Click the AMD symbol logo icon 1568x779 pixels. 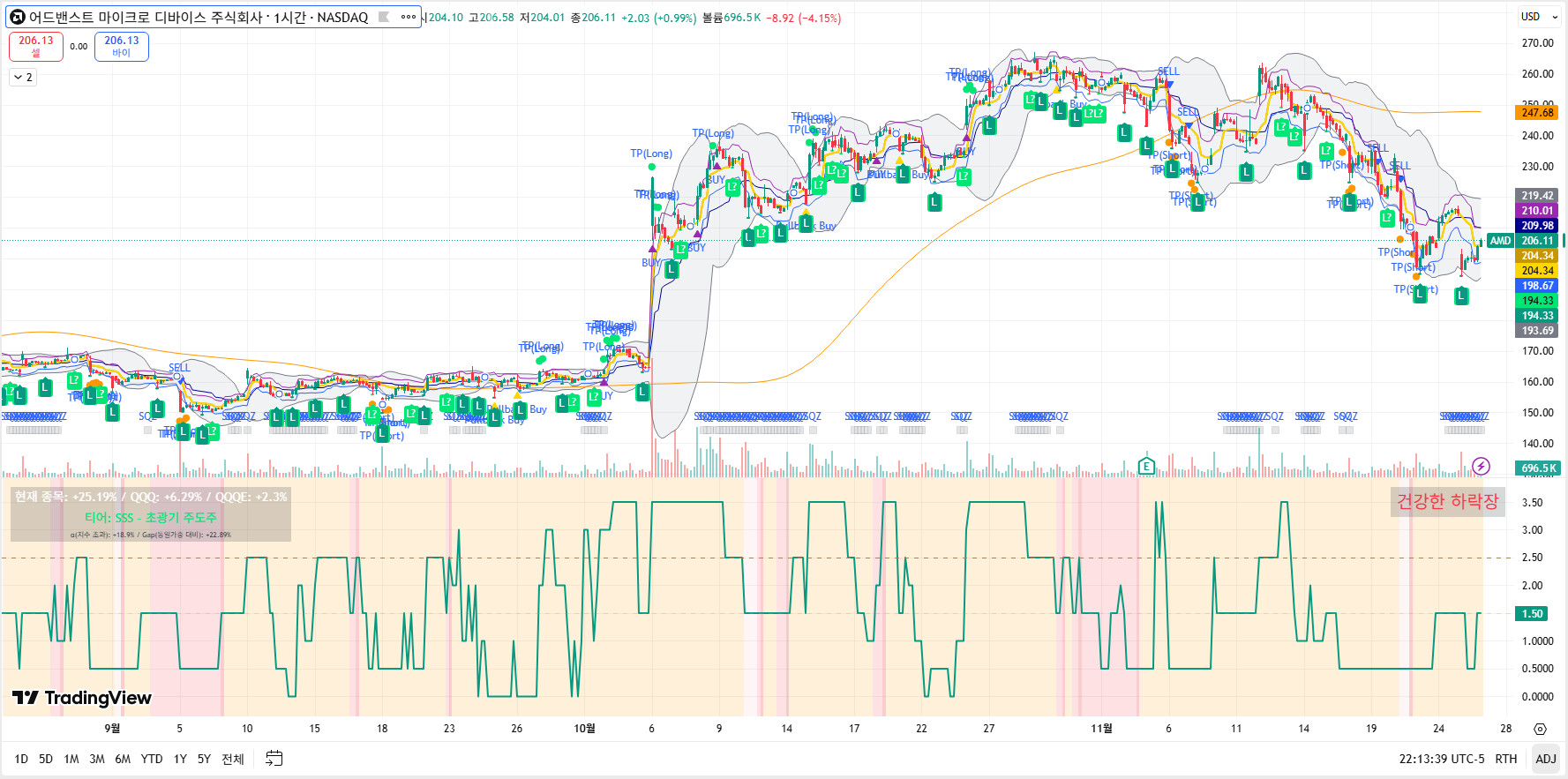point(17,17)
